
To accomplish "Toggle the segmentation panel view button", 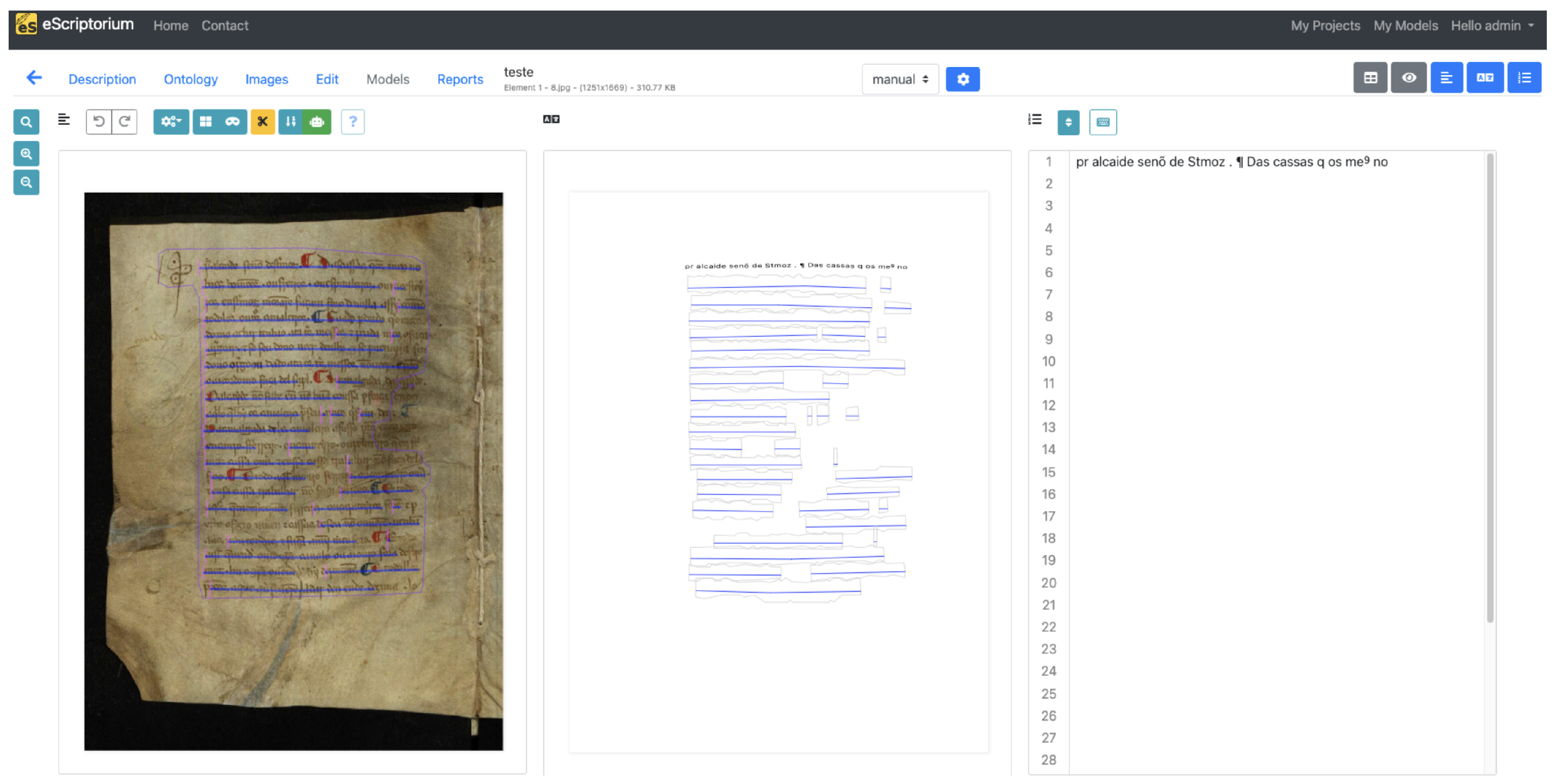I will pyautogui.click(x=1446, y=78).
